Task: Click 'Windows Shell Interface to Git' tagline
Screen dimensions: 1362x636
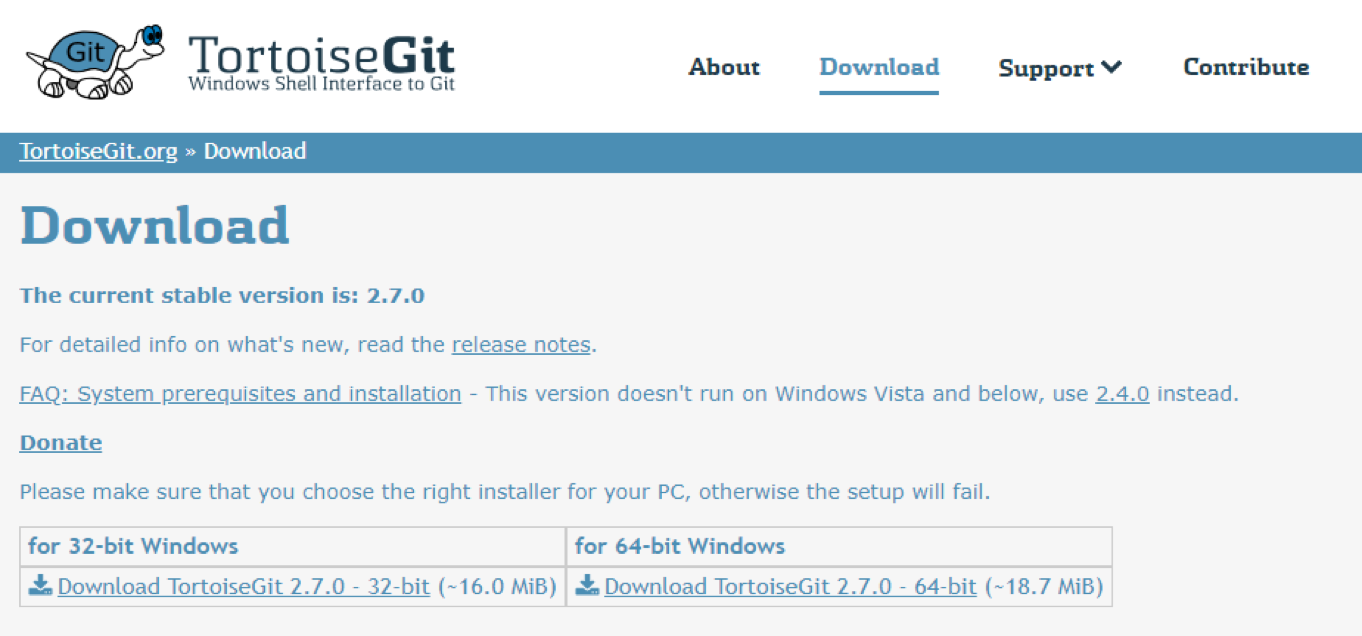Action: point(322,84)
